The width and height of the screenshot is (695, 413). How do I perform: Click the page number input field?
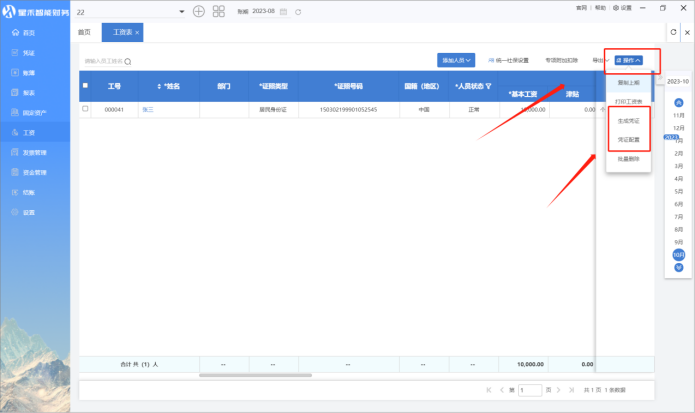click(530, 390)
